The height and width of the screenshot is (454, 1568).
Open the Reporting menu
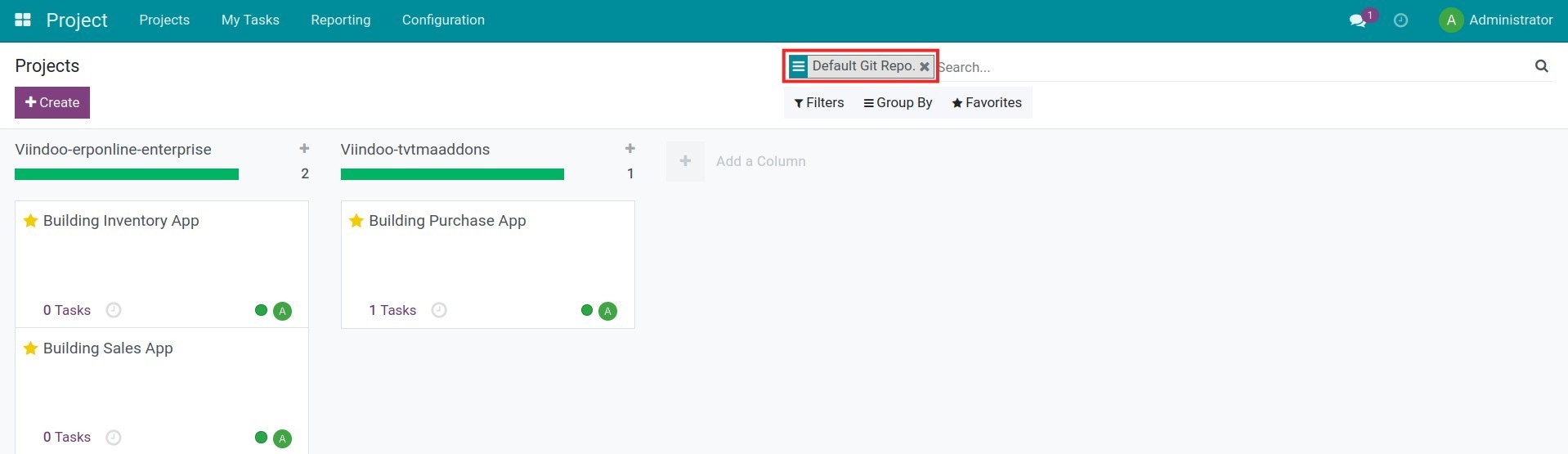click(x=340, y=20)
